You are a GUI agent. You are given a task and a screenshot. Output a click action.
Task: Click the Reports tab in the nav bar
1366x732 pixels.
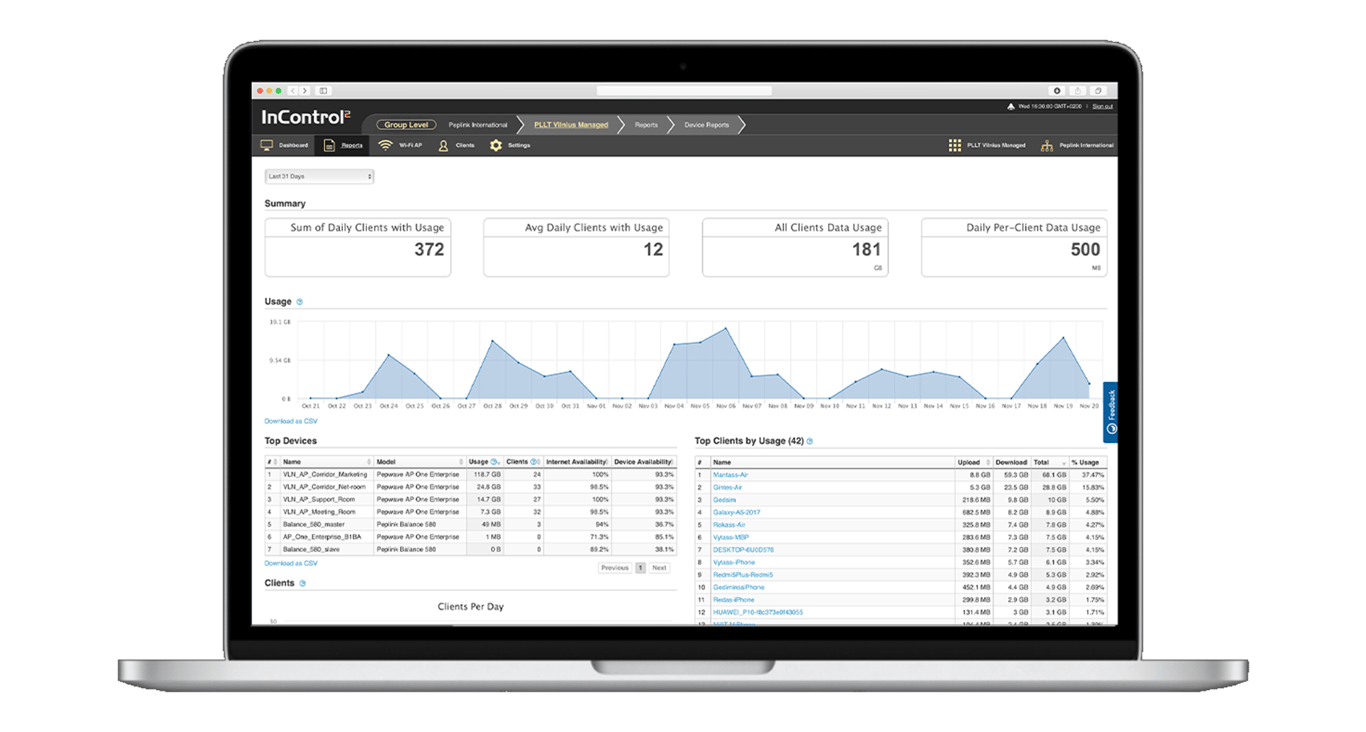tap(343, 145)
